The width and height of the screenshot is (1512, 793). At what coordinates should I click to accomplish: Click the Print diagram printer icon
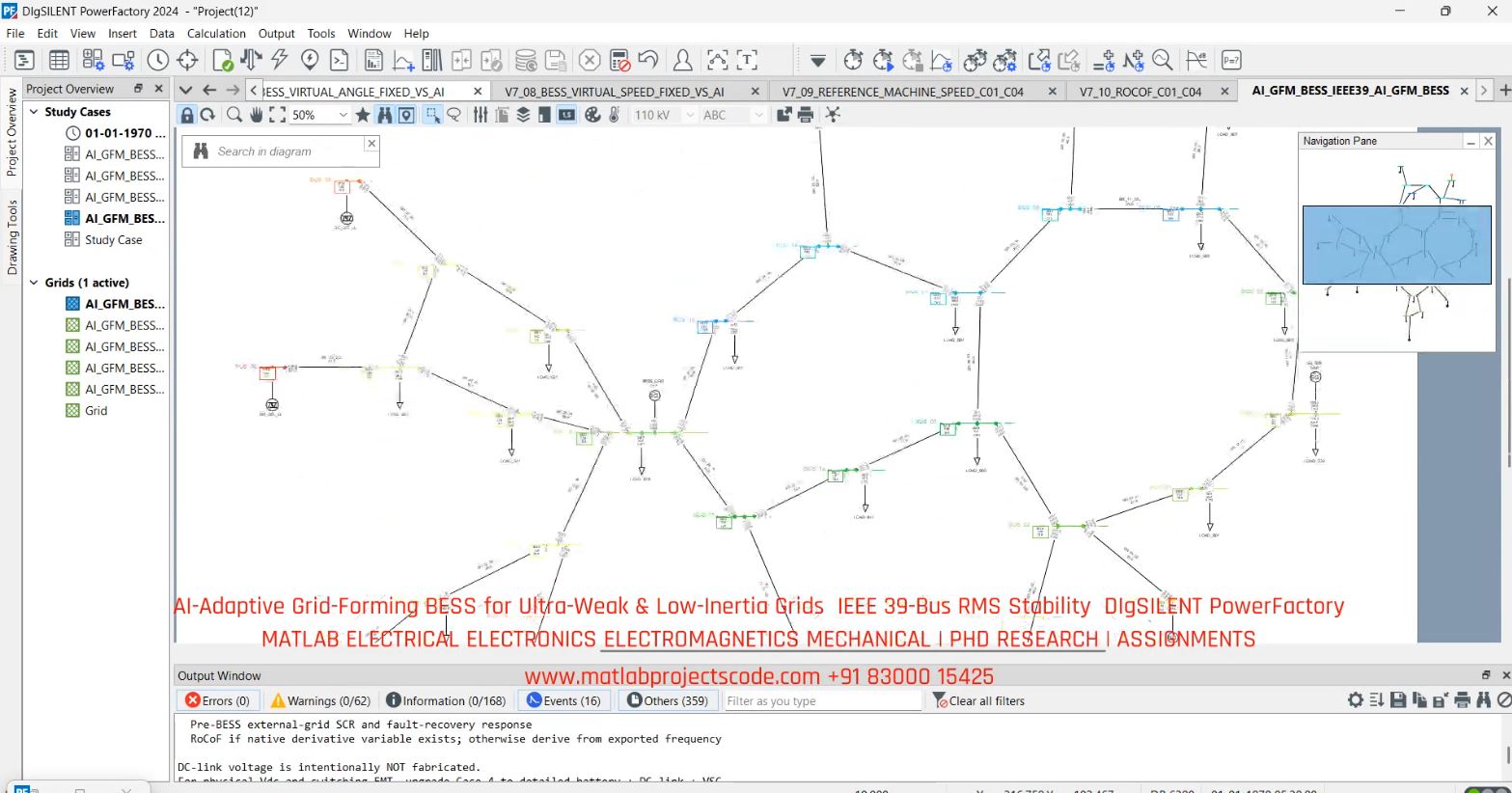click(x=805, y=115)
